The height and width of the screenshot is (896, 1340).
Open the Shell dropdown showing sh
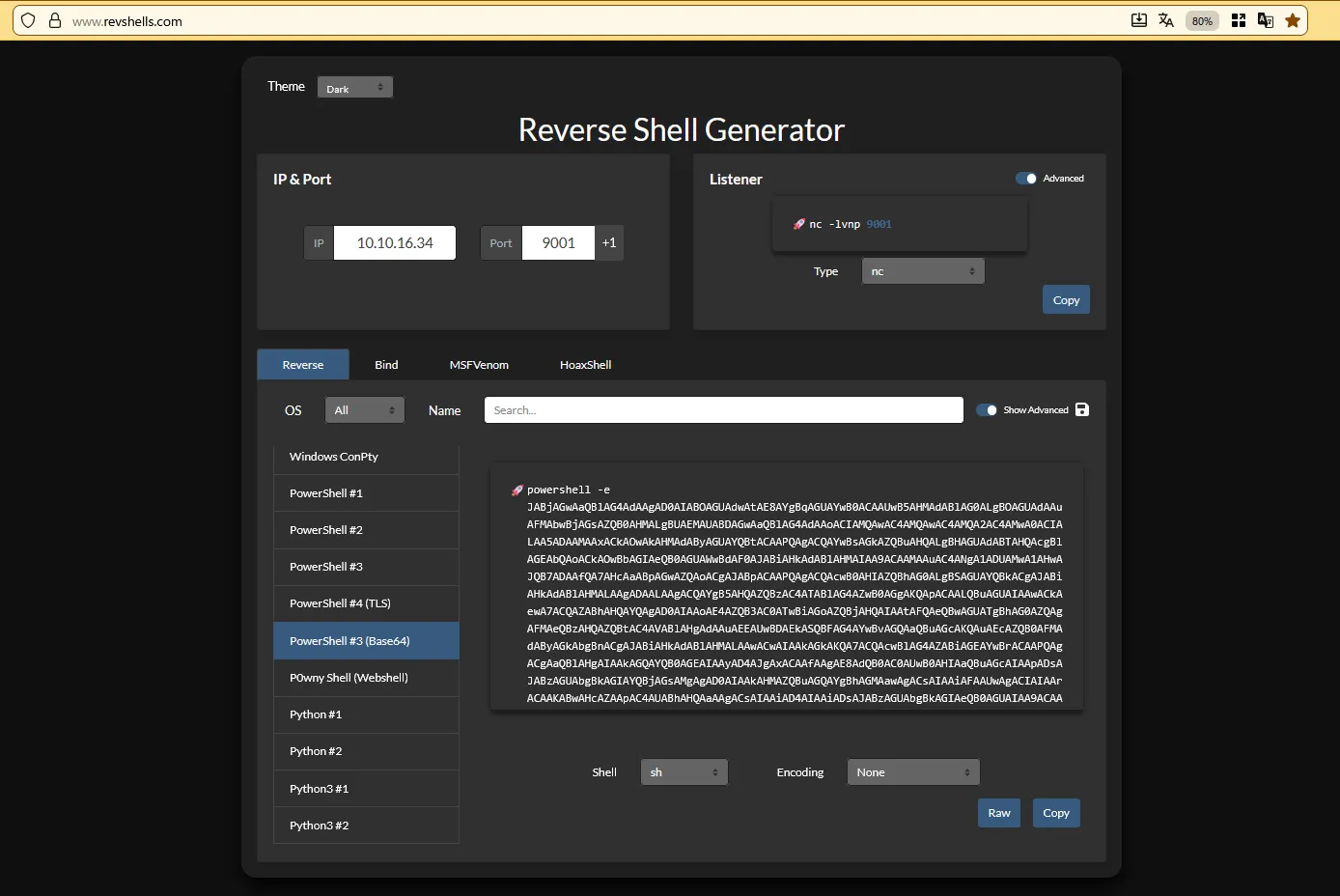[684, 772]
